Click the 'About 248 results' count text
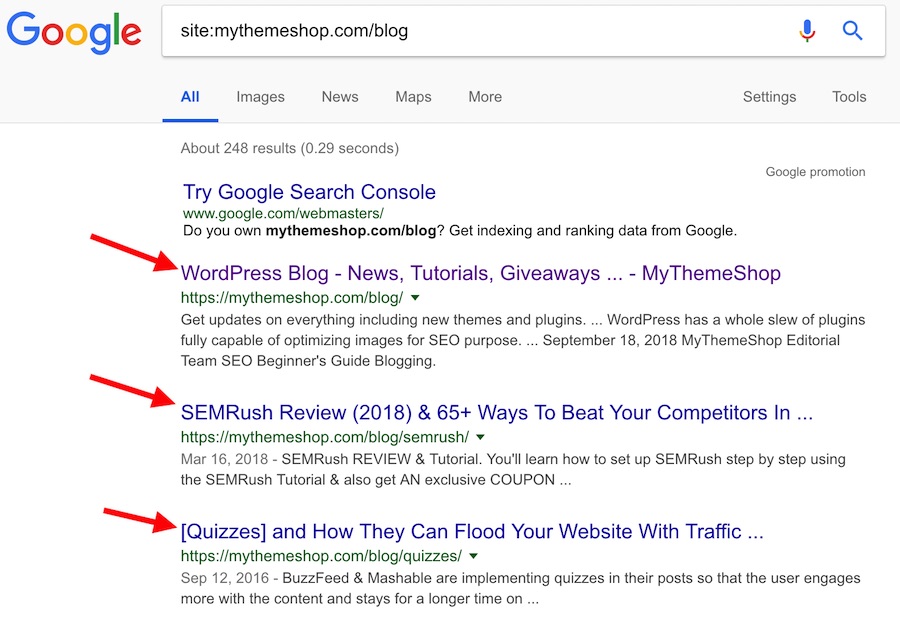900x623 pixels. (x=290, y=148)
